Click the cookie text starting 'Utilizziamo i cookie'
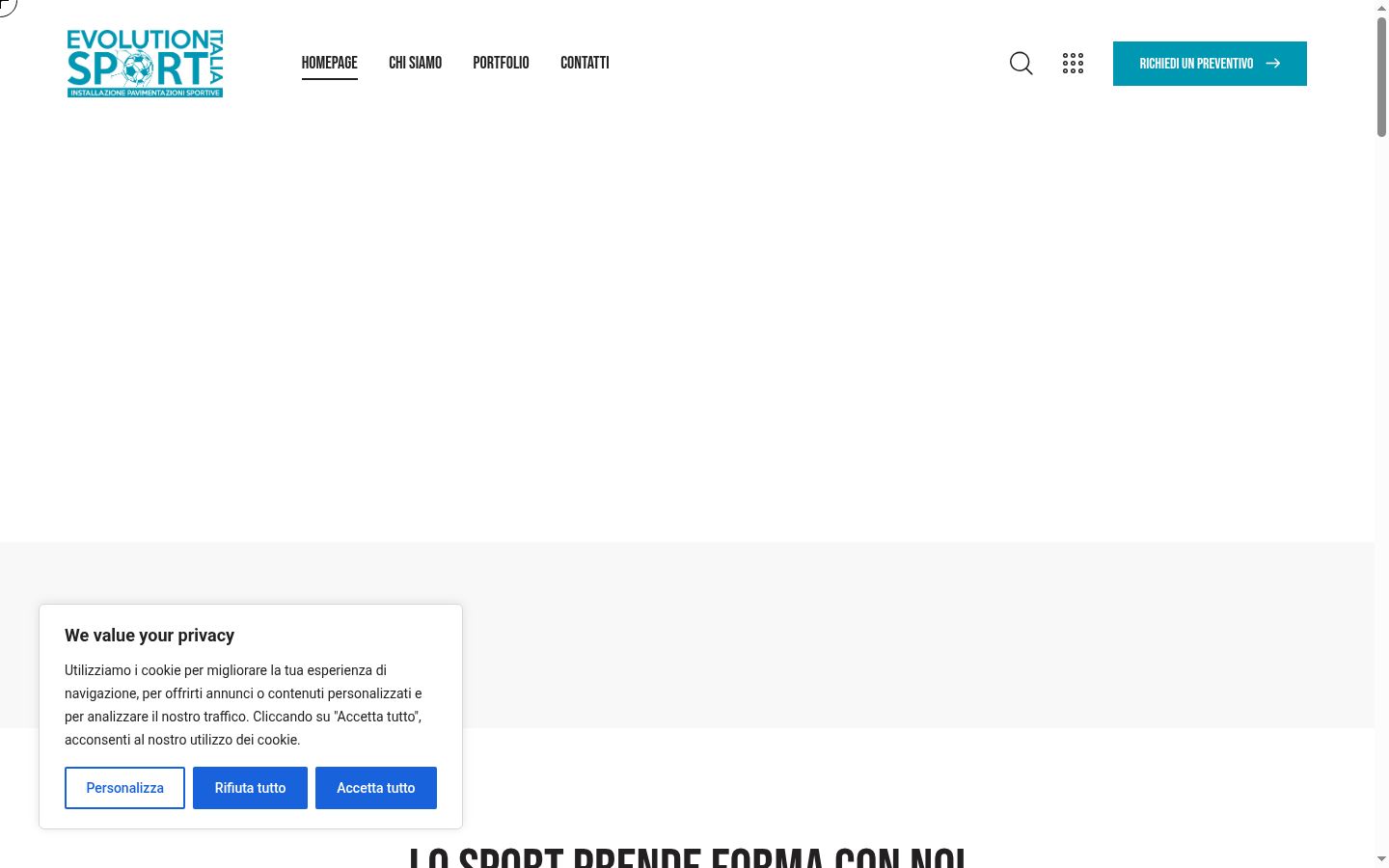Image resolution: width=1389 pixels, height=868 pixels. click(243, 705)
